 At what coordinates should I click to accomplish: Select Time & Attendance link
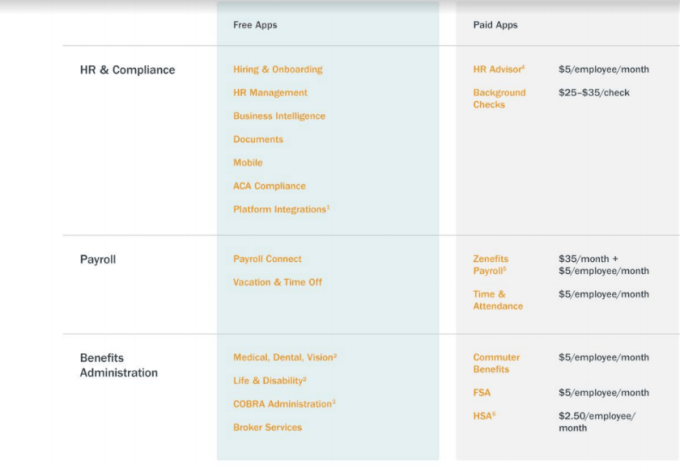pyautogui.click(x=497, y=300)
